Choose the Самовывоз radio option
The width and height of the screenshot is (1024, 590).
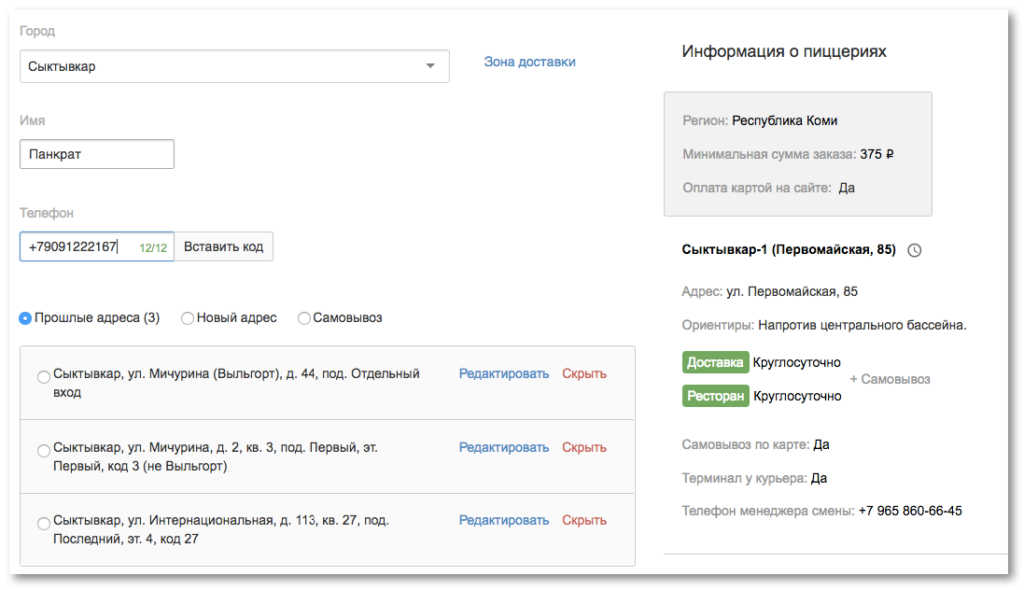pos(304,318)
